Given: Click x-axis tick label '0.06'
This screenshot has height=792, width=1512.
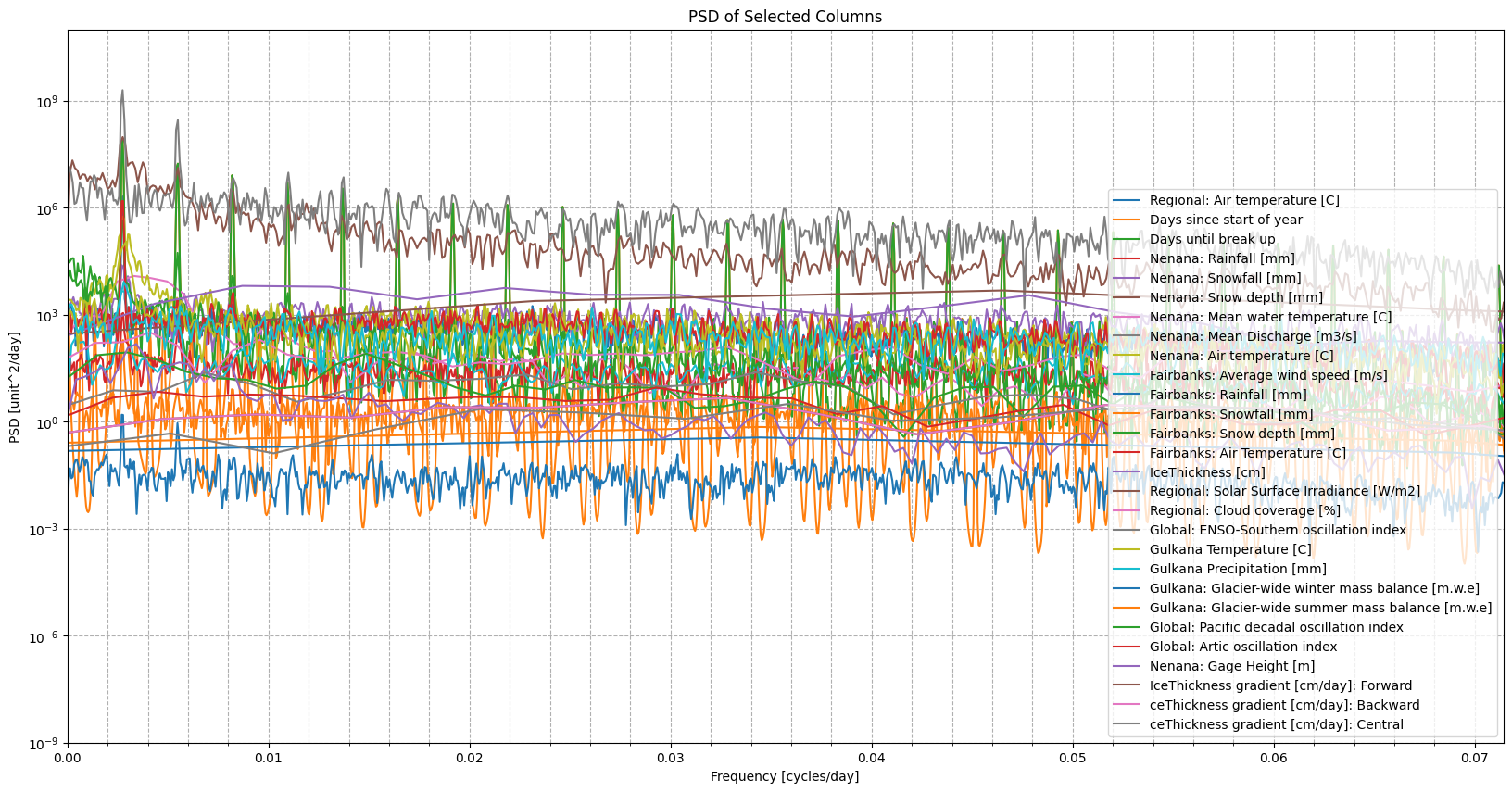Looking at the screenshot, I should point(1274,758).
